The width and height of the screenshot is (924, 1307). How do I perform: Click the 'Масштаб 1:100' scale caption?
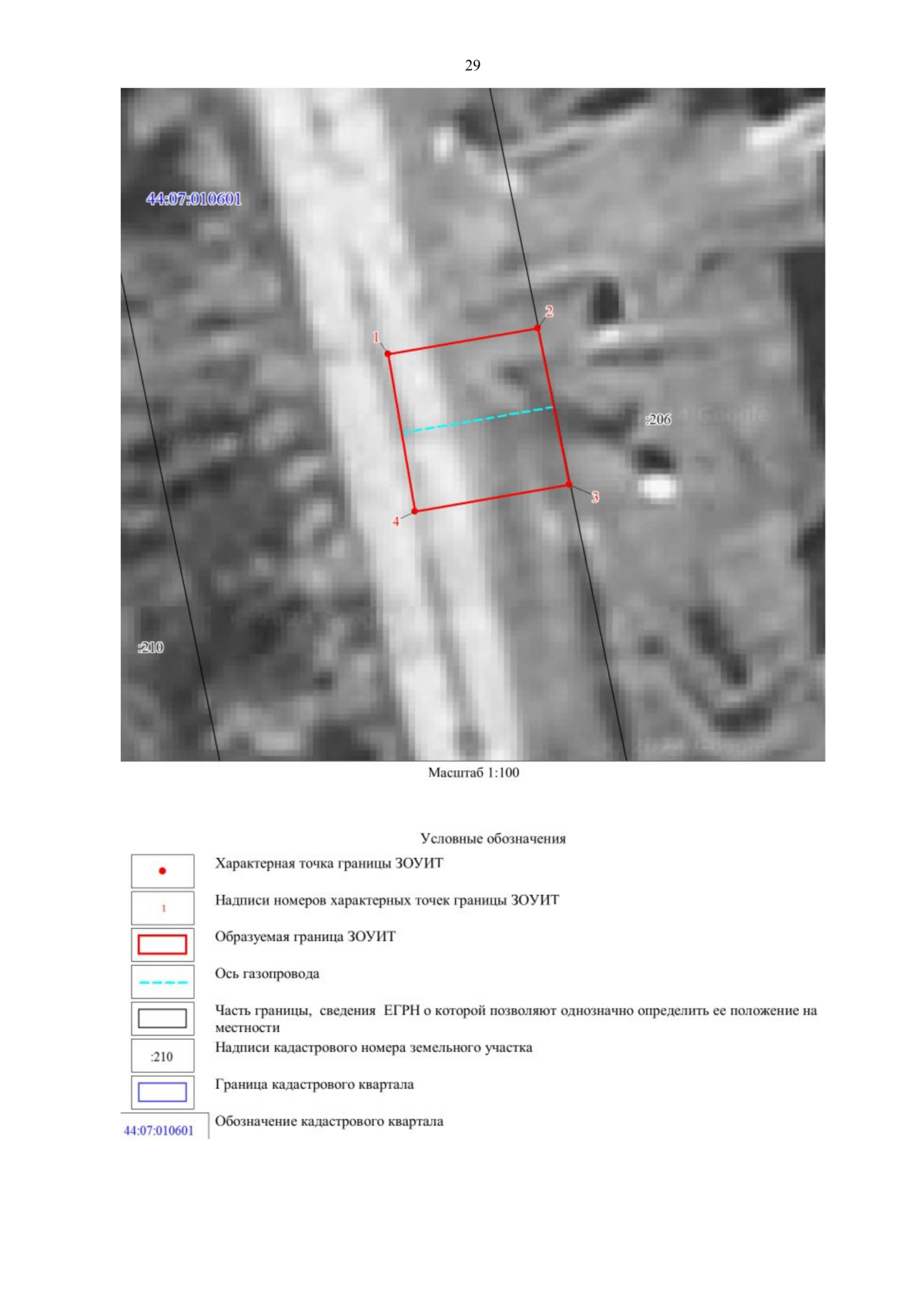(x=473, y=772)
